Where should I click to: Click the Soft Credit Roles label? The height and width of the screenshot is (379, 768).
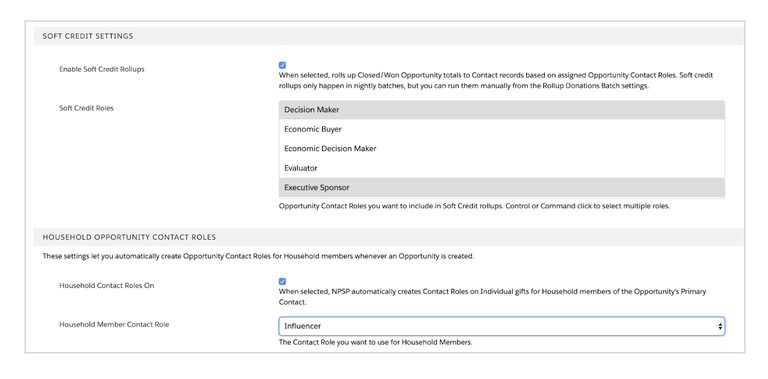86,108
